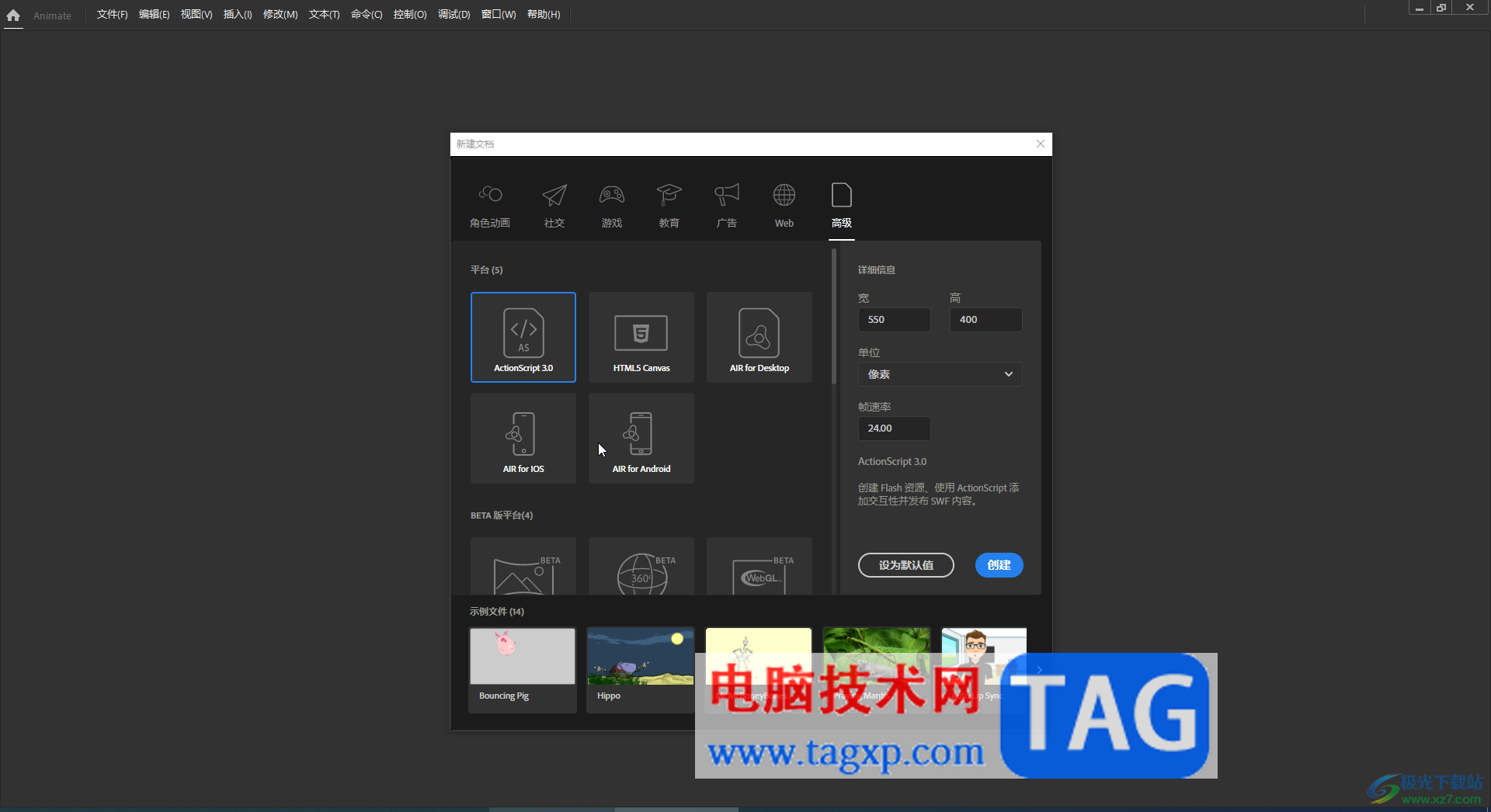
Task: Open the Hippo sample thumbnail
Action: pyautogui.click(x=641, y=657)
